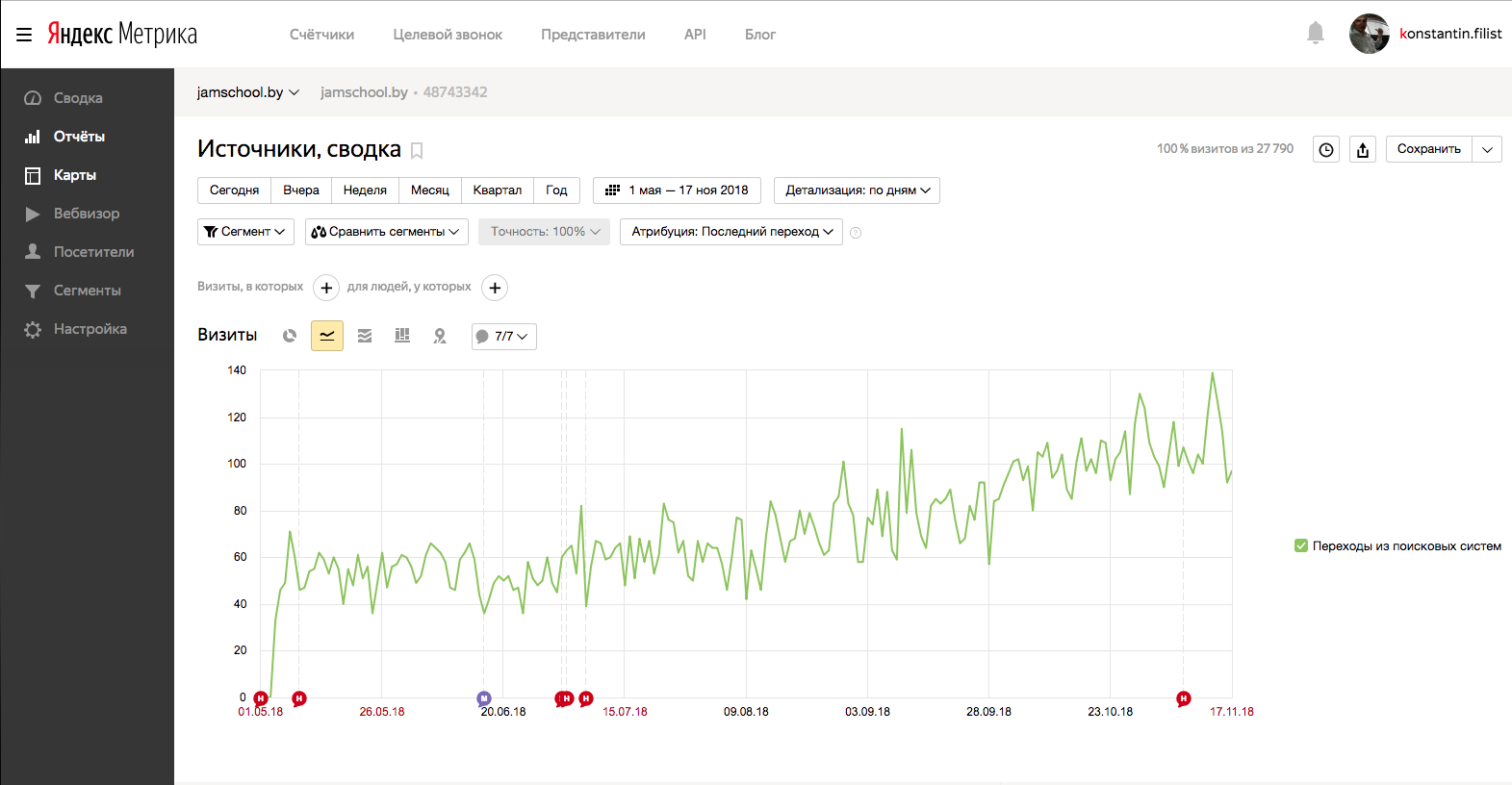
Task: Open the Детализация по дням dropdown
Action: [857, 190]
